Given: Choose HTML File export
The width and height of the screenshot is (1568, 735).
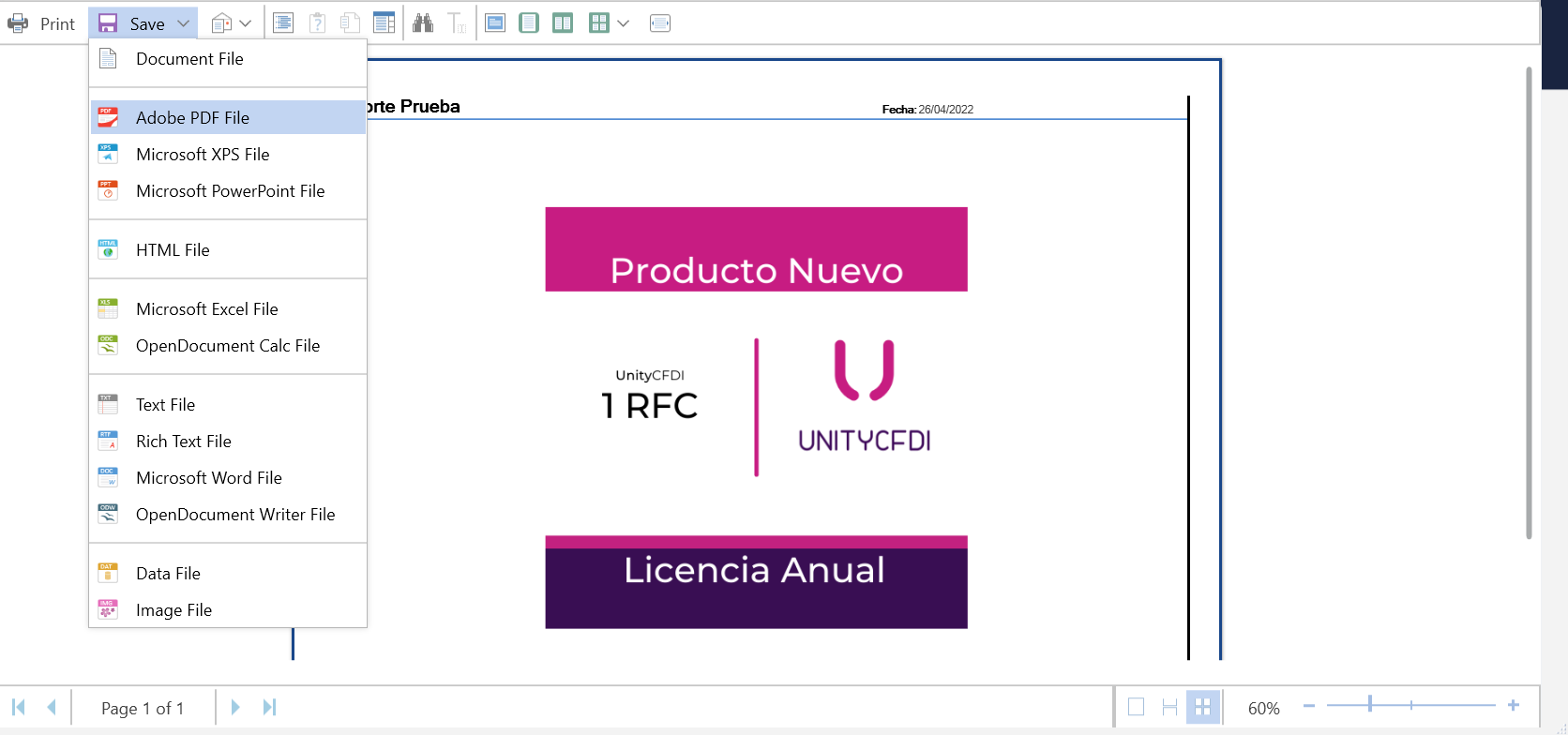Looking at the screenshot, I should pyautogui.click(x=228, y=249).
